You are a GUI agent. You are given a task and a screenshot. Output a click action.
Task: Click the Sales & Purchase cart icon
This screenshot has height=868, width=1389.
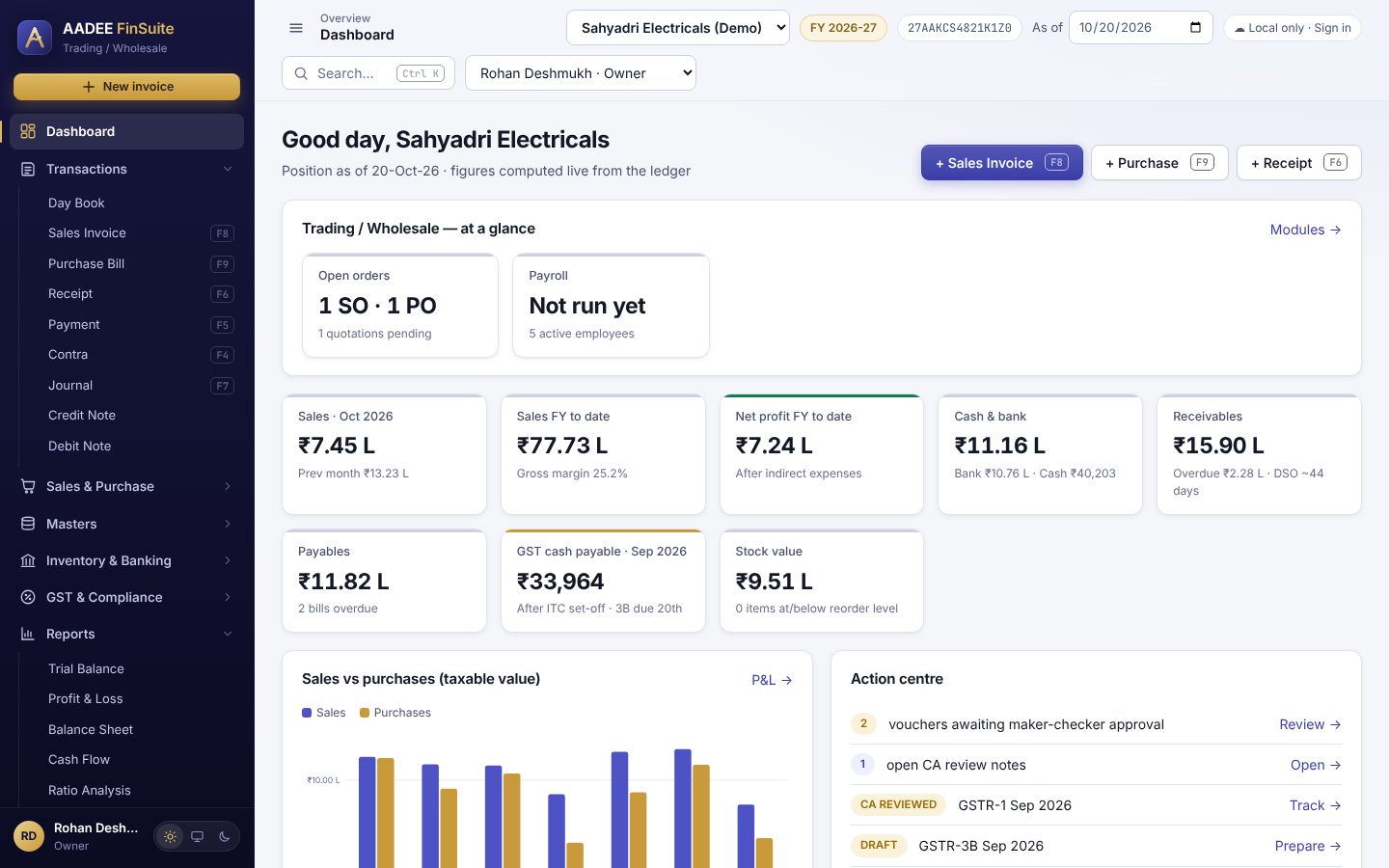click(x=28, y=486)
